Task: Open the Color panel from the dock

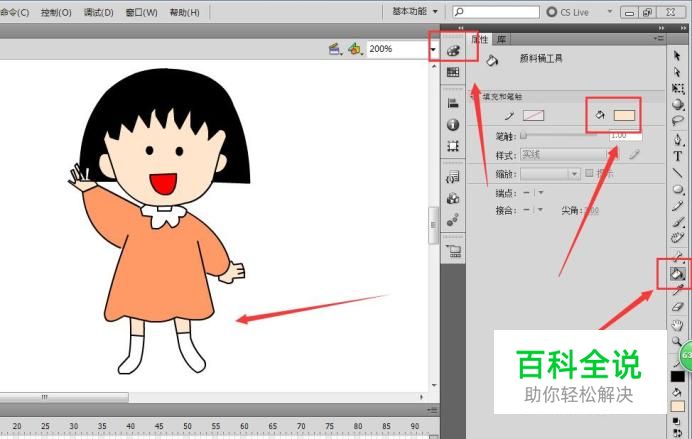Action: point(453,51)
